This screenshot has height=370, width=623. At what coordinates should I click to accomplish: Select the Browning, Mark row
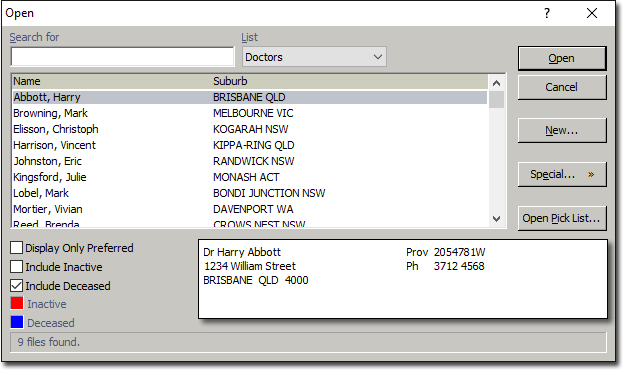(x=250, y=113)
